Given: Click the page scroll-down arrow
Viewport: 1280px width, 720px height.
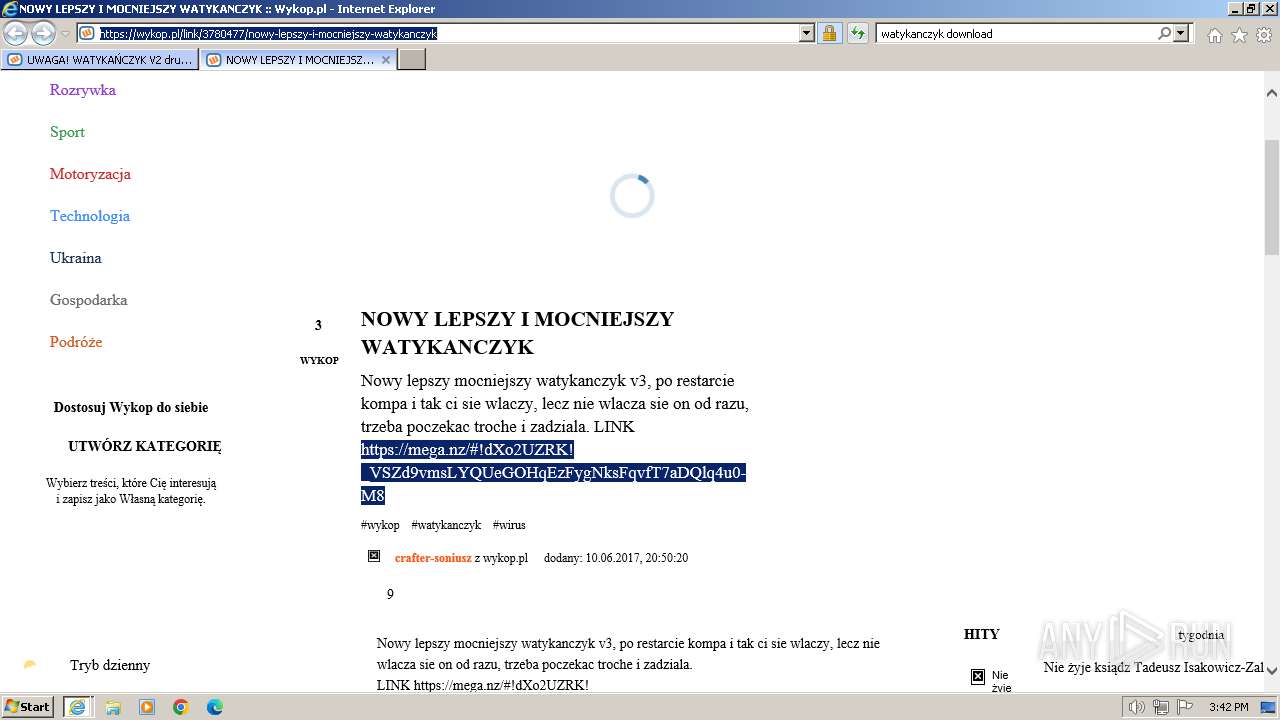Looking at the screenshot, I should point(1272,671).
